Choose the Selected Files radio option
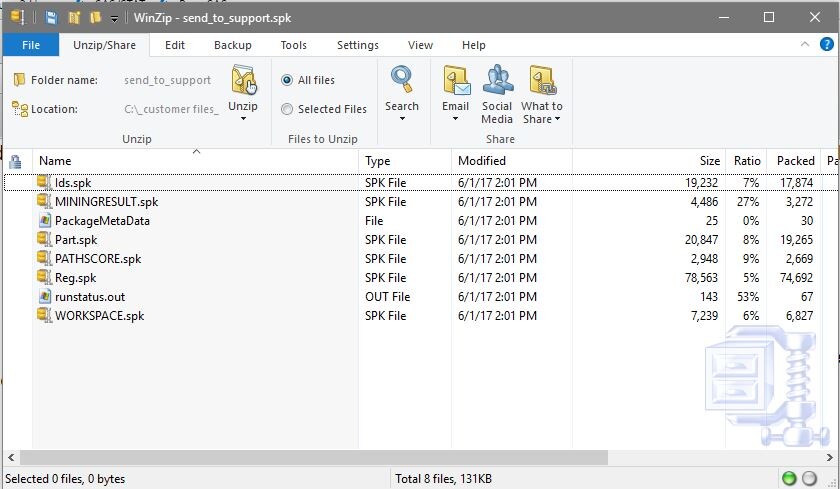840x489 pixels. (x=288, y=109)
